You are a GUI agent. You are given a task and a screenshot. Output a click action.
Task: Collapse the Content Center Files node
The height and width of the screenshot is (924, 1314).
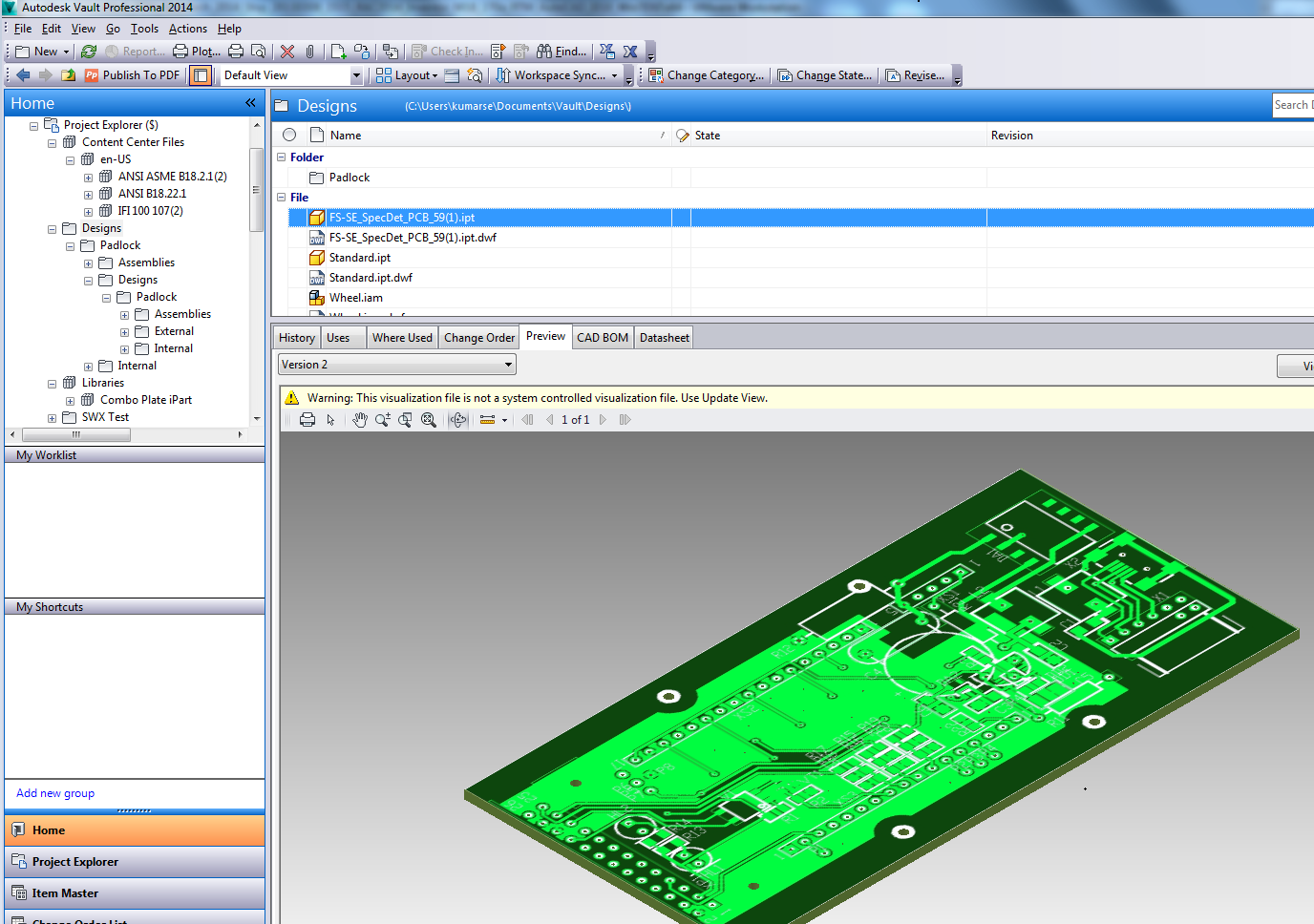pyautogui.click(x=52, y=143)
